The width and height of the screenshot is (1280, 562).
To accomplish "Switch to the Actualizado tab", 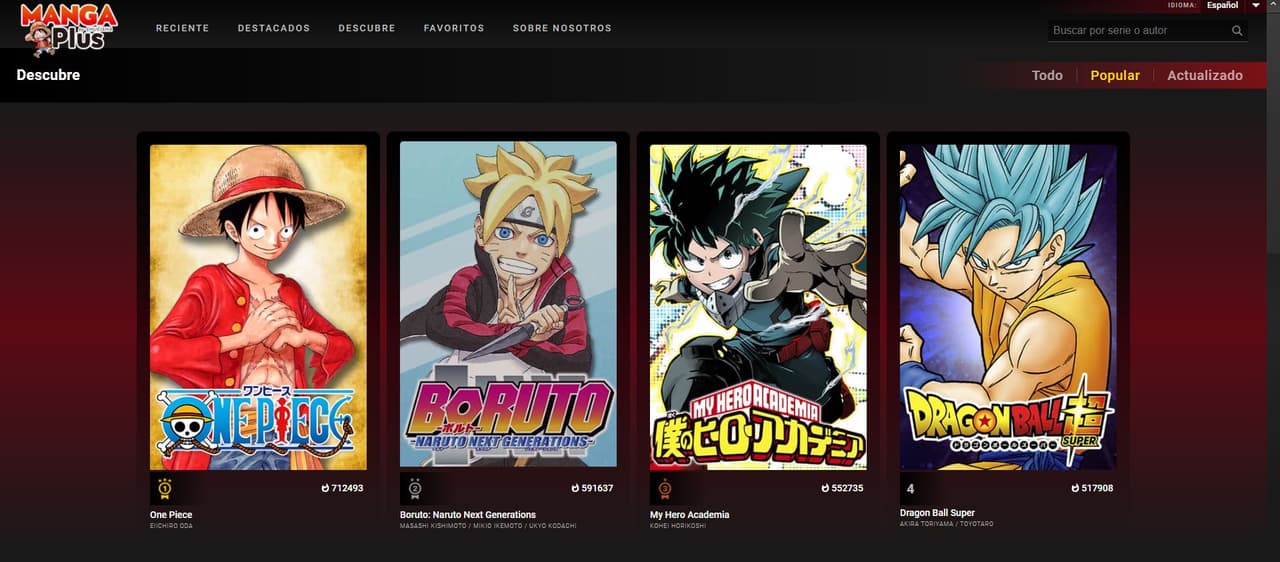I will [x=1205, y=75].
